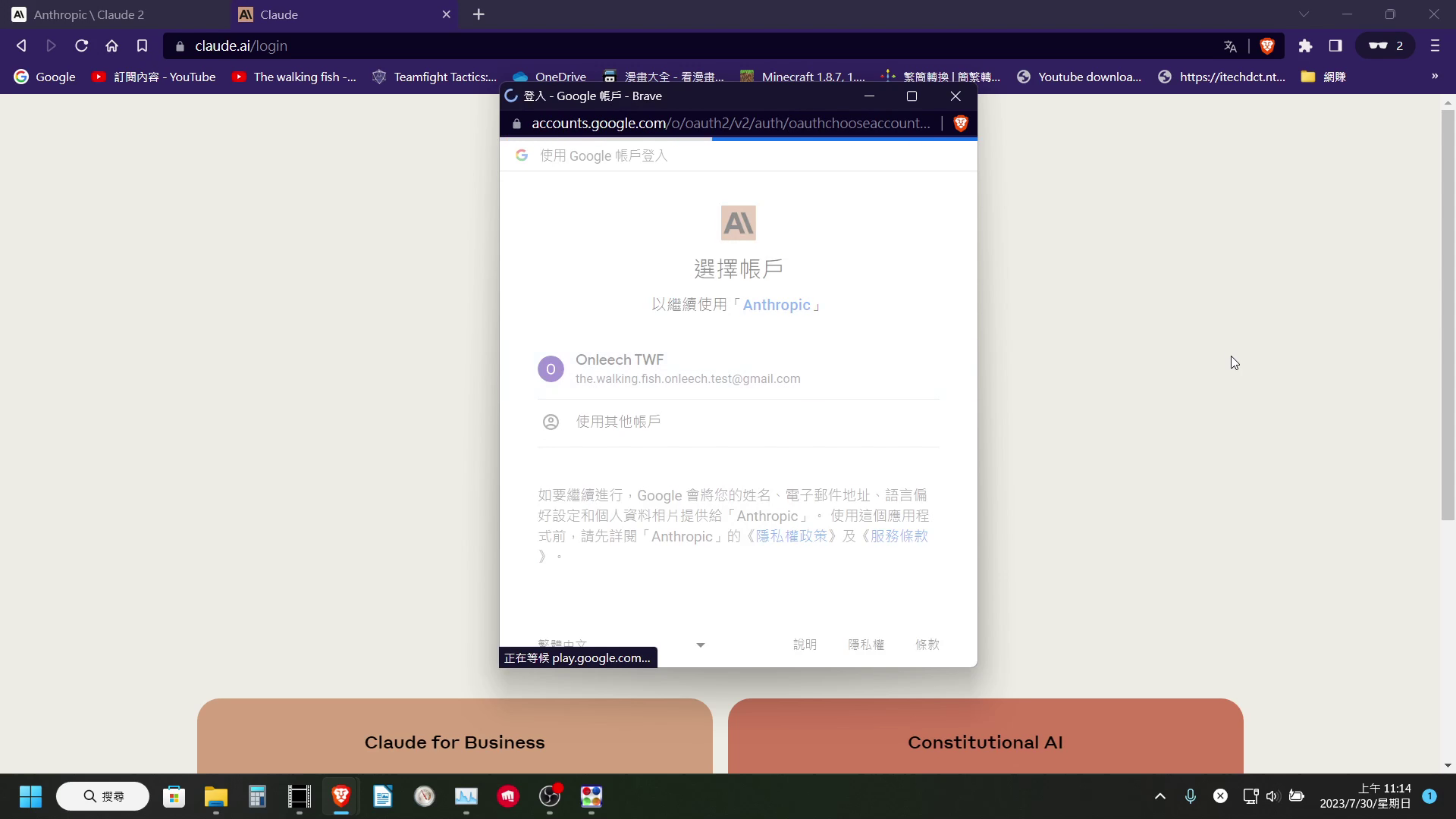Open Brave Shields icon in the Google popup

pos(960,124)
